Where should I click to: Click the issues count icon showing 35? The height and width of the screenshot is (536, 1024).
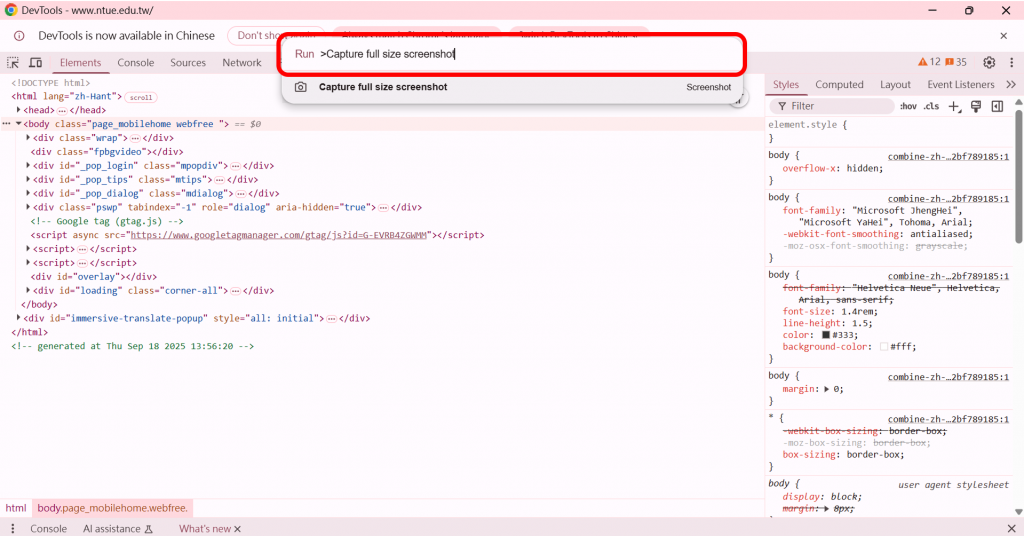955,62
